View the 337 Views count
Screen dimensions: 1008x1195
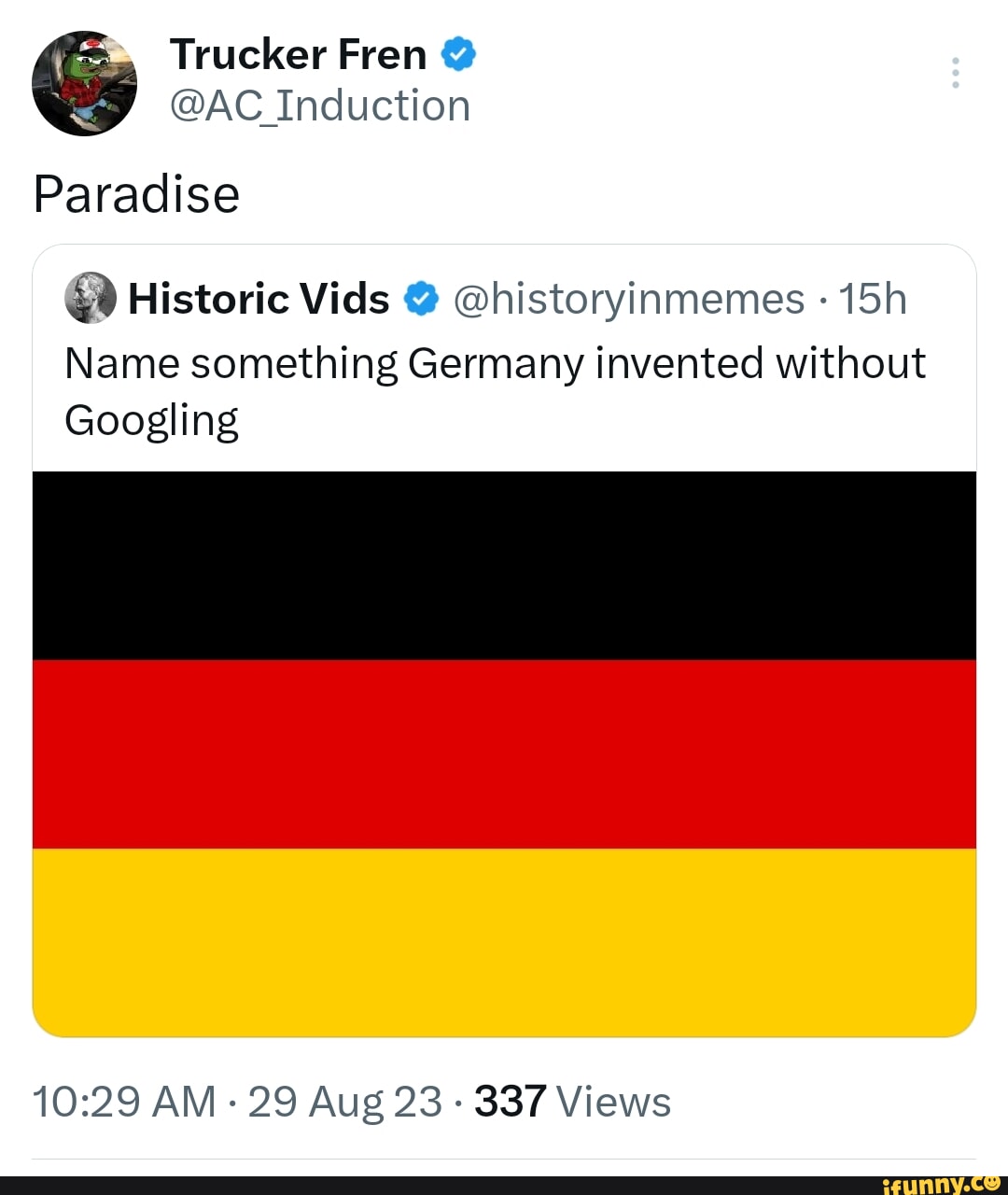tap(572, 1102)
